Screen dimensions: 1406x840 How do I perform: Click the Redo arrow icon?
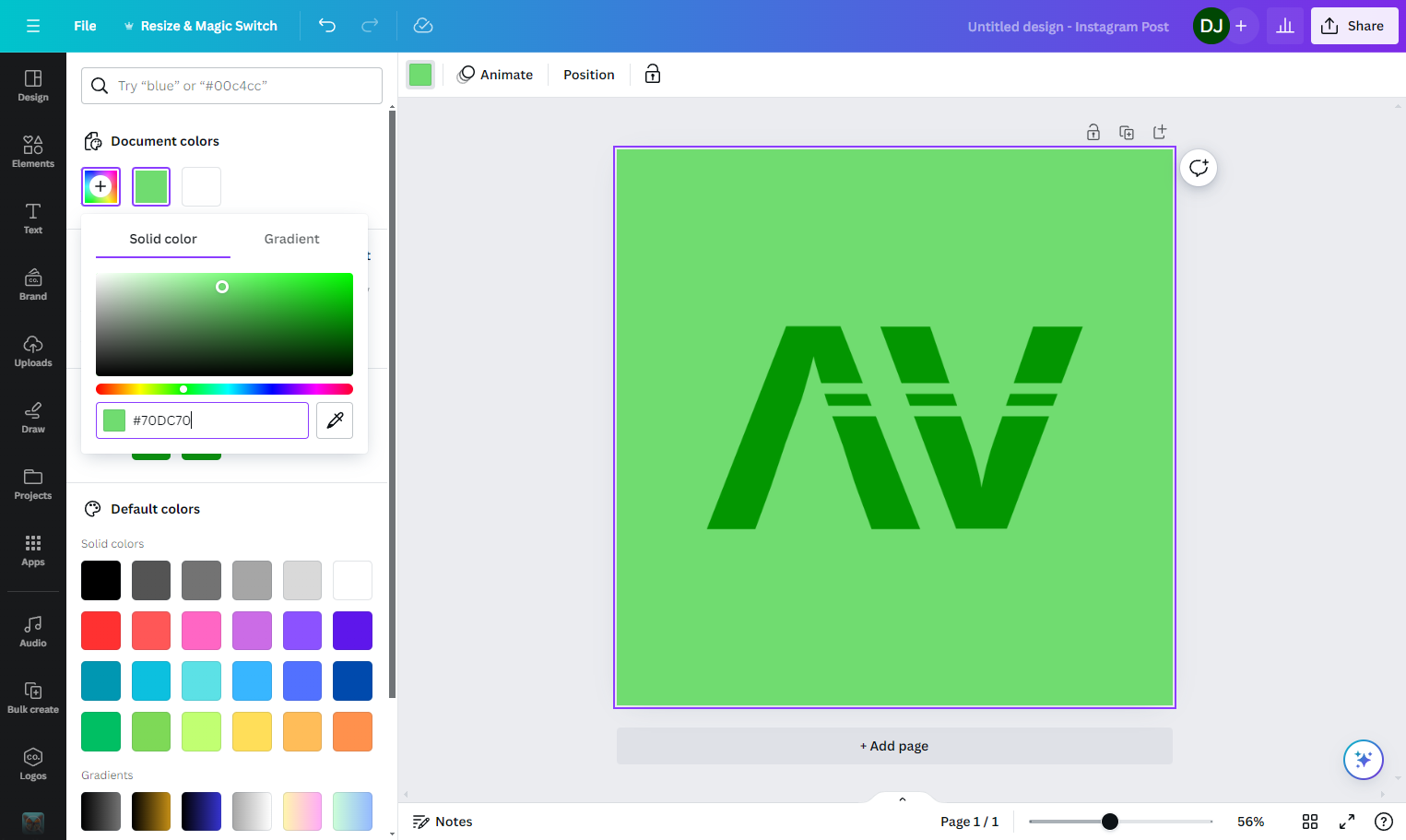370,26
